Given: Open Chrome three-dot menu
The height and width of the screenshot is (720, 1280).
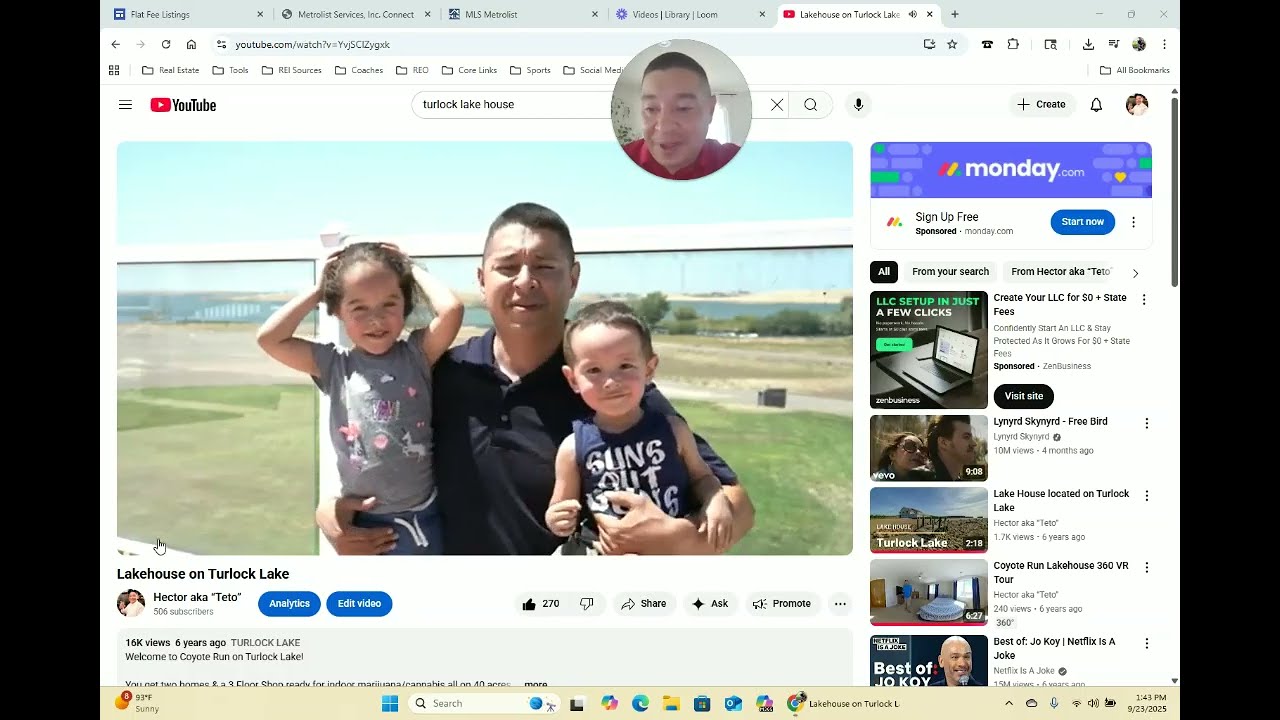Looking at the screenshot, I should point(1164,44).
